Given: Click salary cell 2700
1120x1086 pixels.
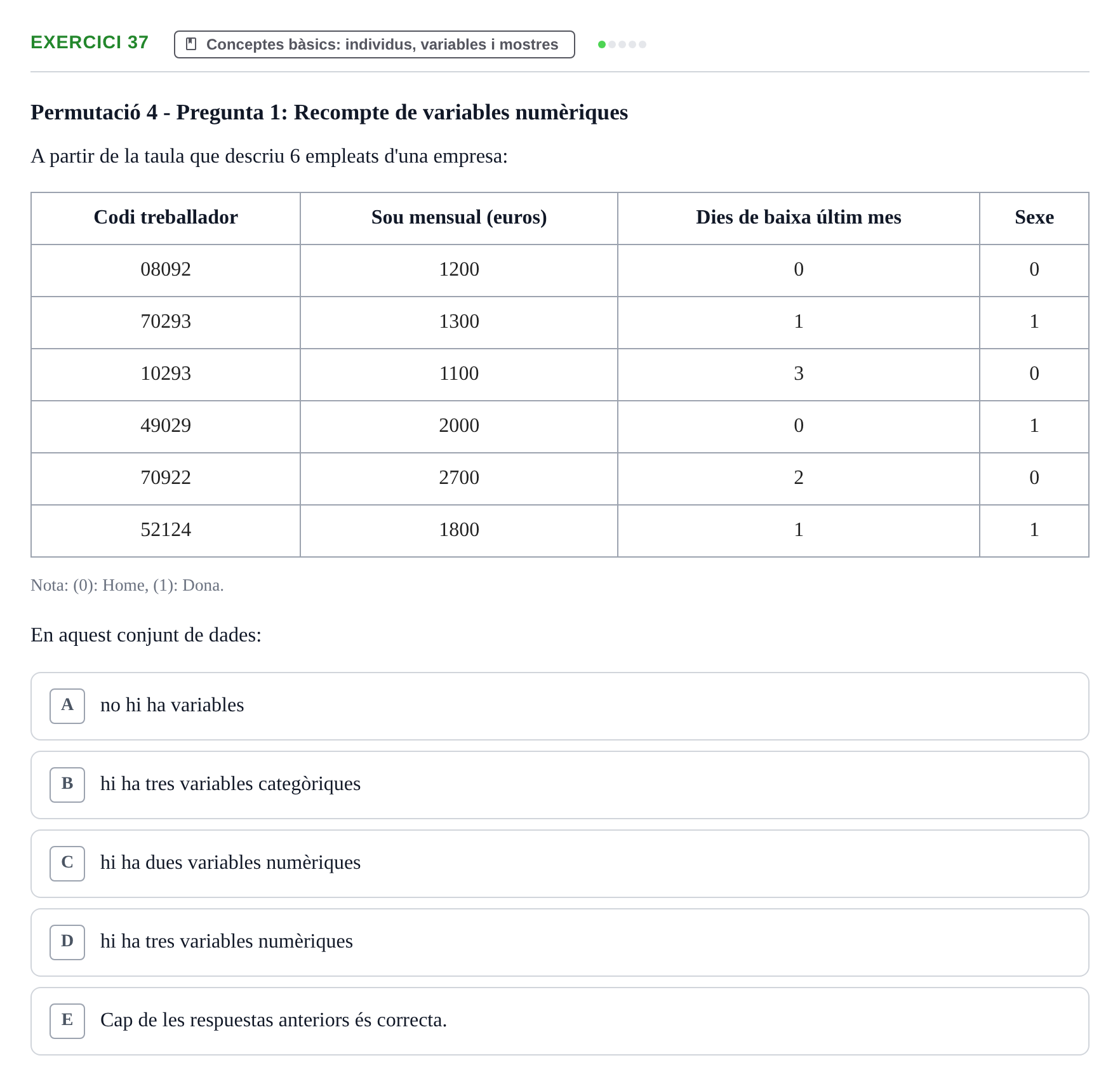Looking at the screenshot, I should click(459, 478).
